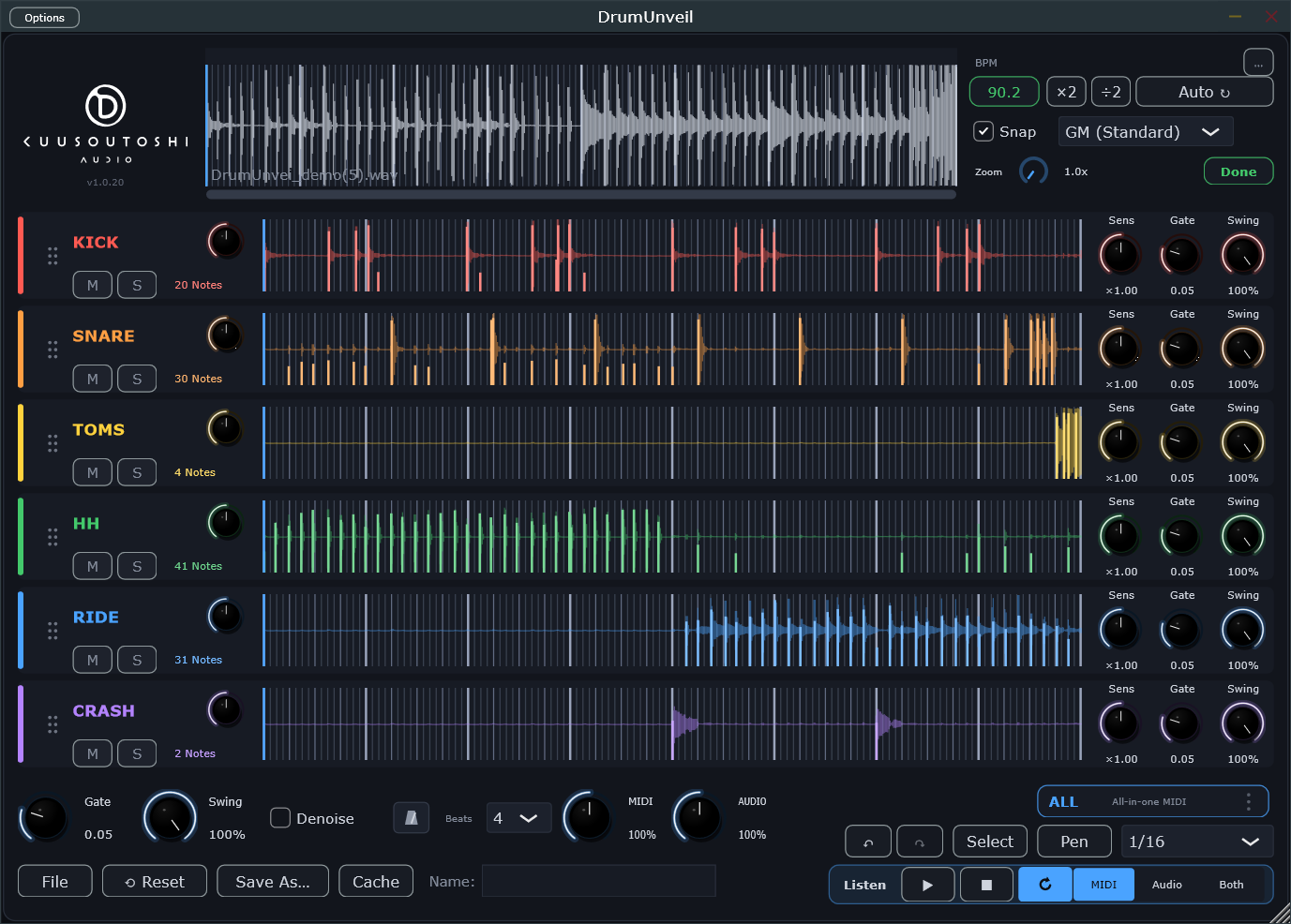Viewport: 1291px width, 924px height.
Task: Solo the CRASH track
Action: pyautogui.click(x=137, y=753)
